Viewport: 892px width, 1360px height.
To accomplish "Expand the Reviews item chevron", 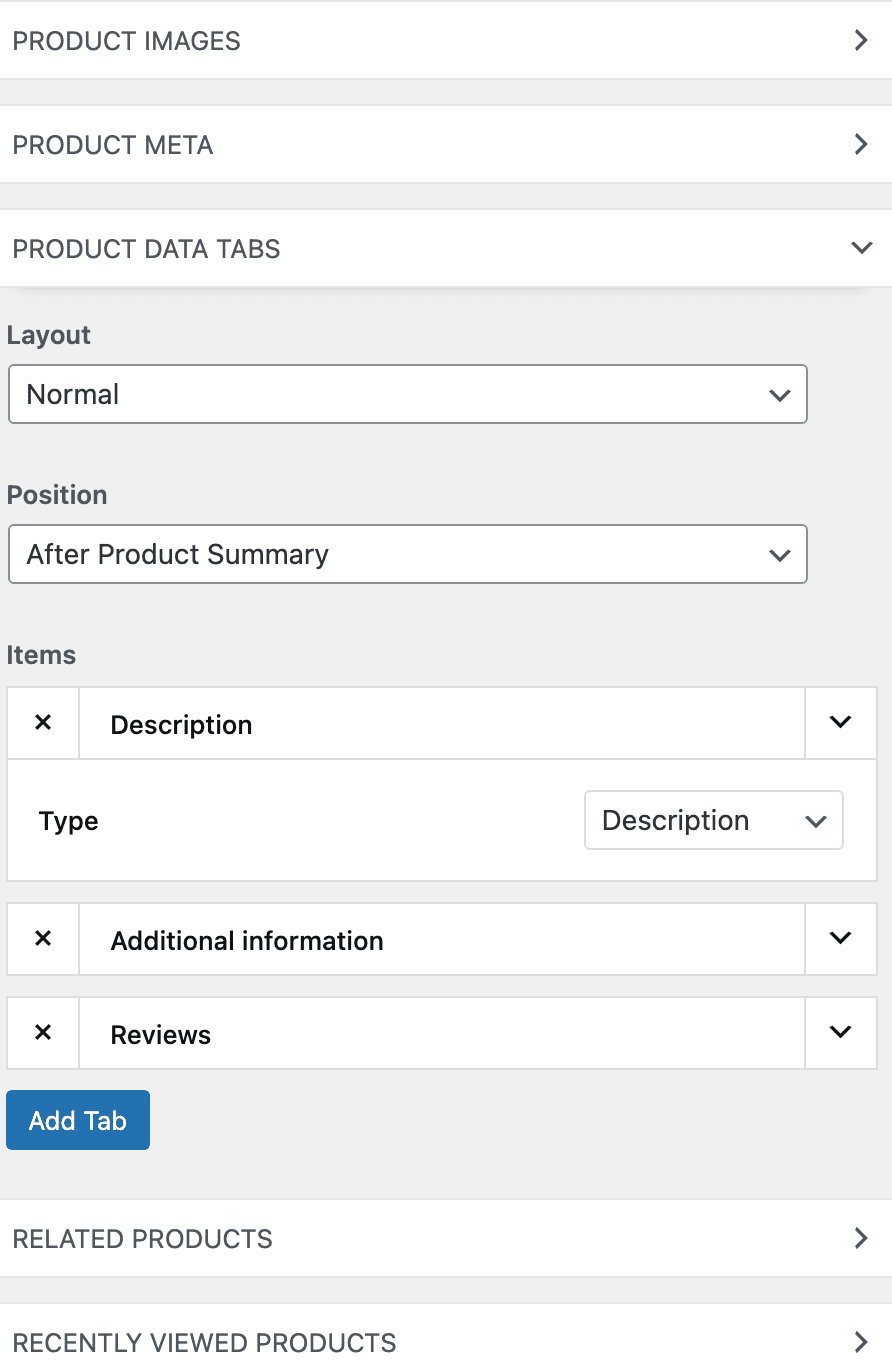I will coord(841,1033).
